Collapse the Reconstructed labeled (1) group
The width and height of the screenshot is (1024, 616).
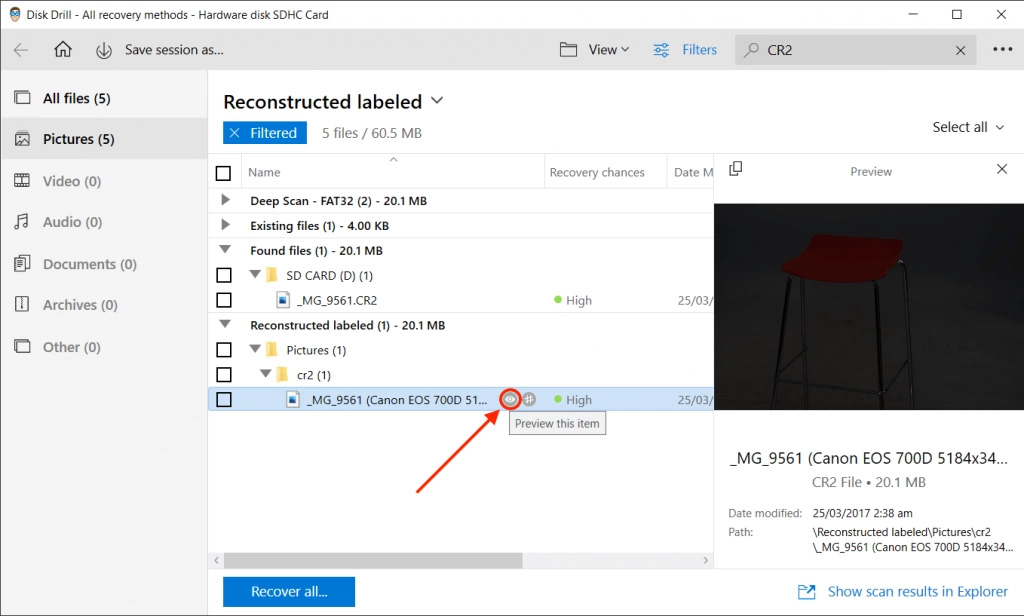tap(225, 323)
